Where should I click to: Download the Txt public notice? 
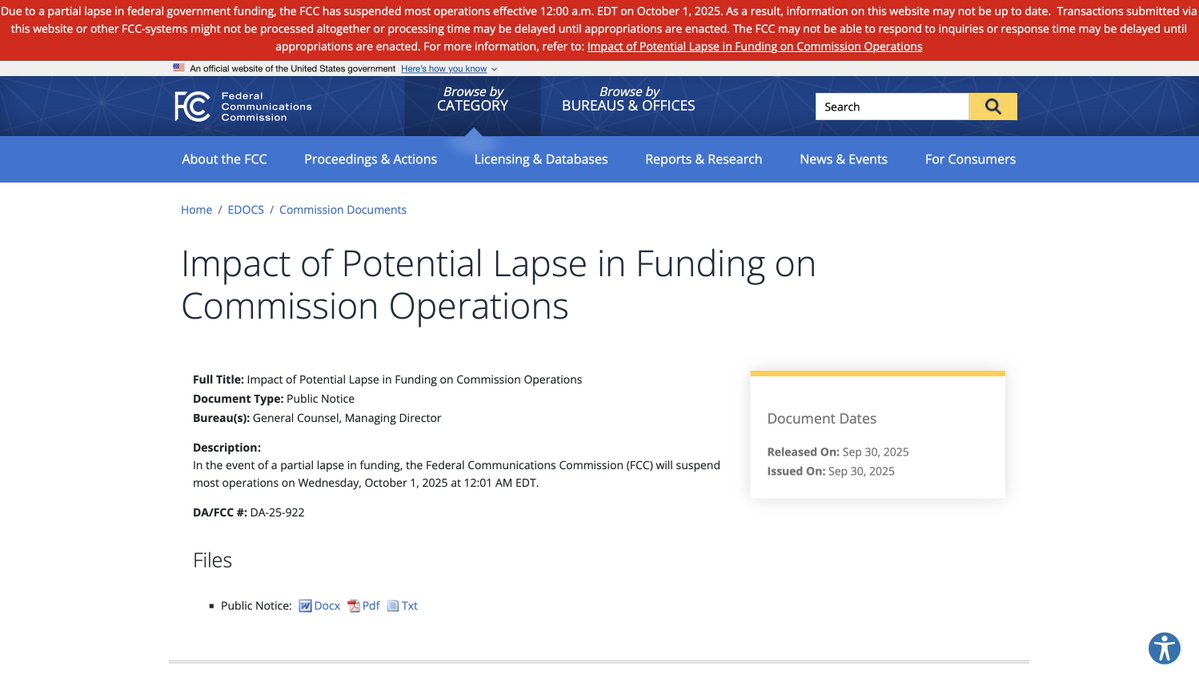[x=409, y=606]
